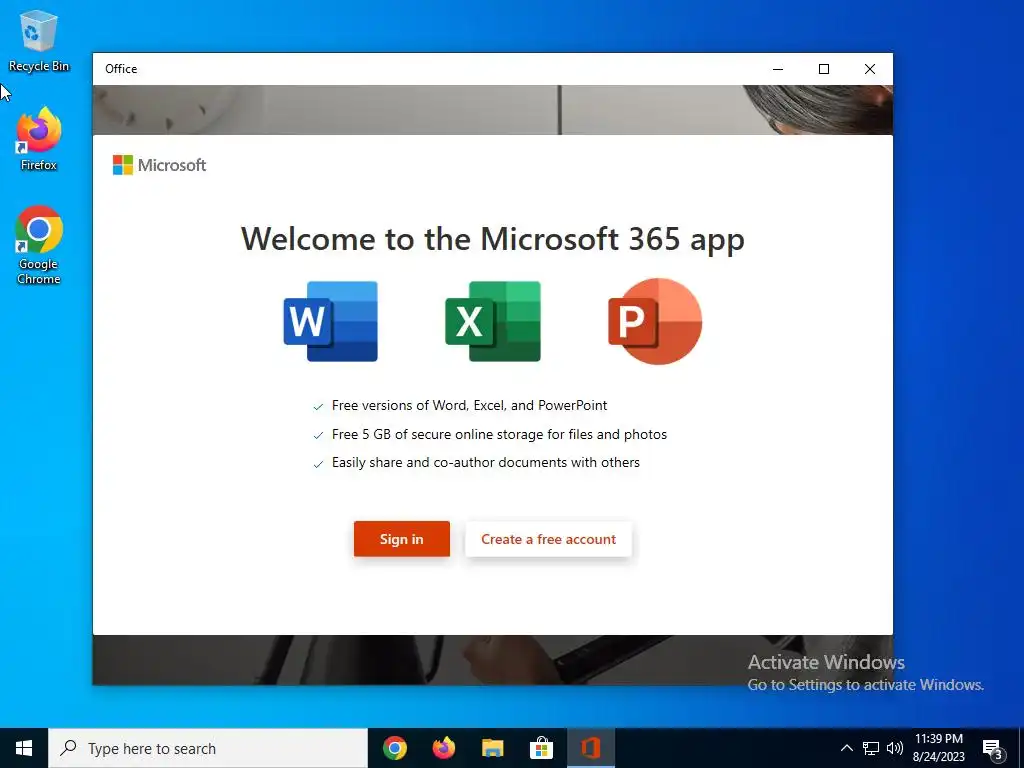Screen dimensions: 1024x768
Task: Click 'Free 5 GB of secure online storage' text
Action: tap(500, 434)
